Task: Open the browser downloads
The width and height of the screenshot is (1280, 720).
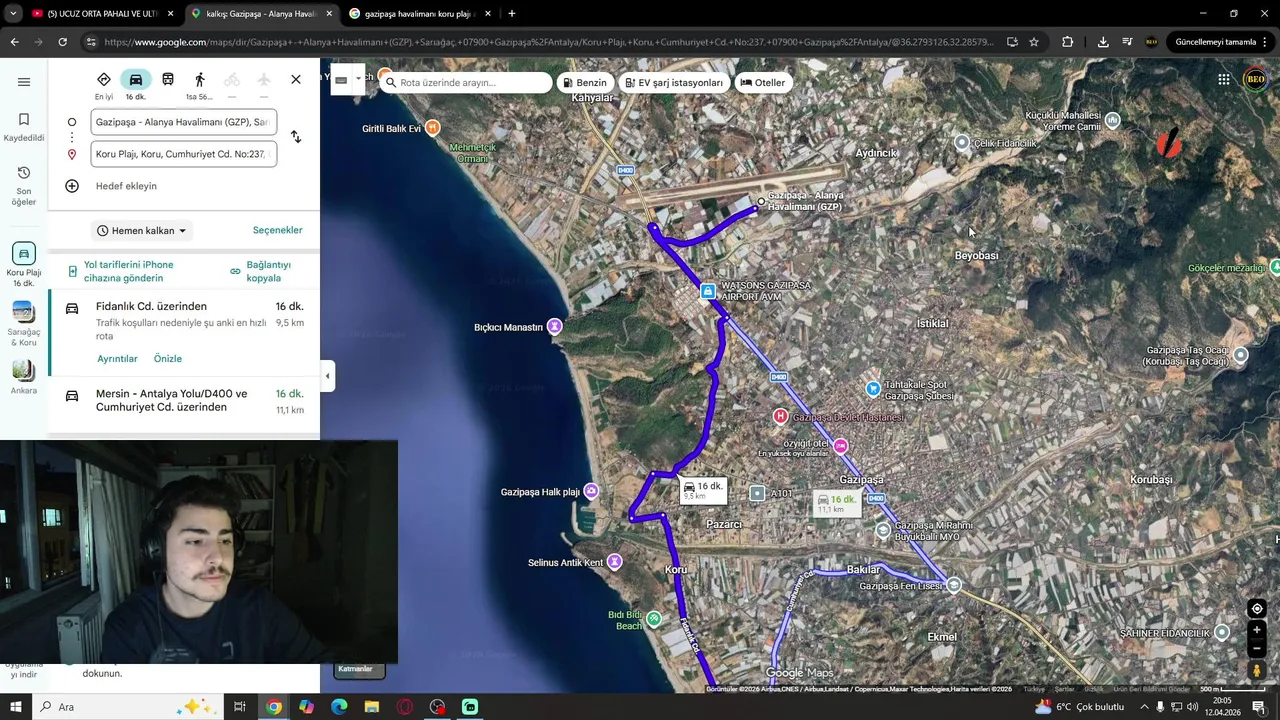Action: click(x=1103, y=42)
